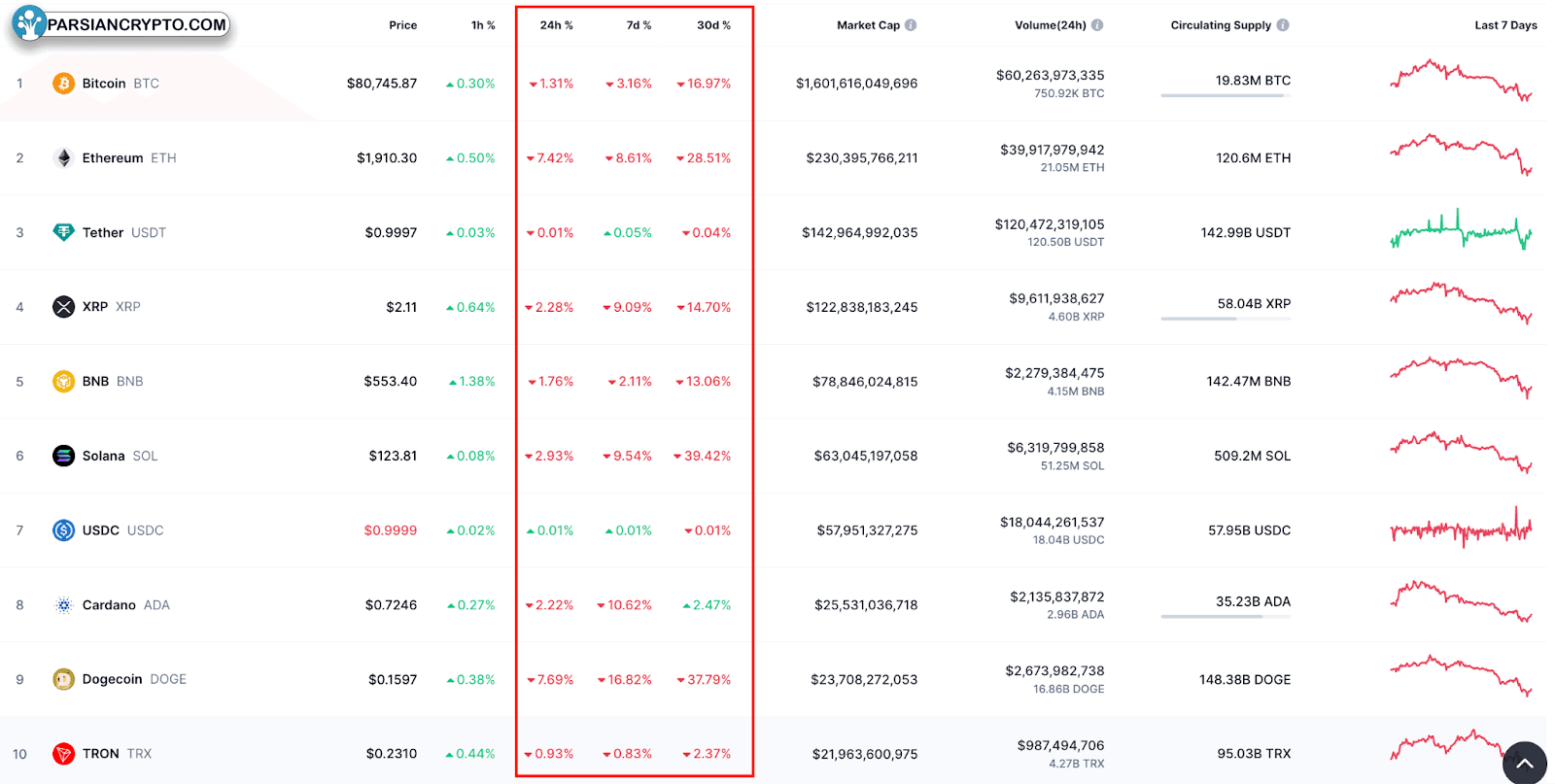Open the Cardano ADA coin page link
Viewport: 1555px width, 784px height.
(x=126, y=604)
